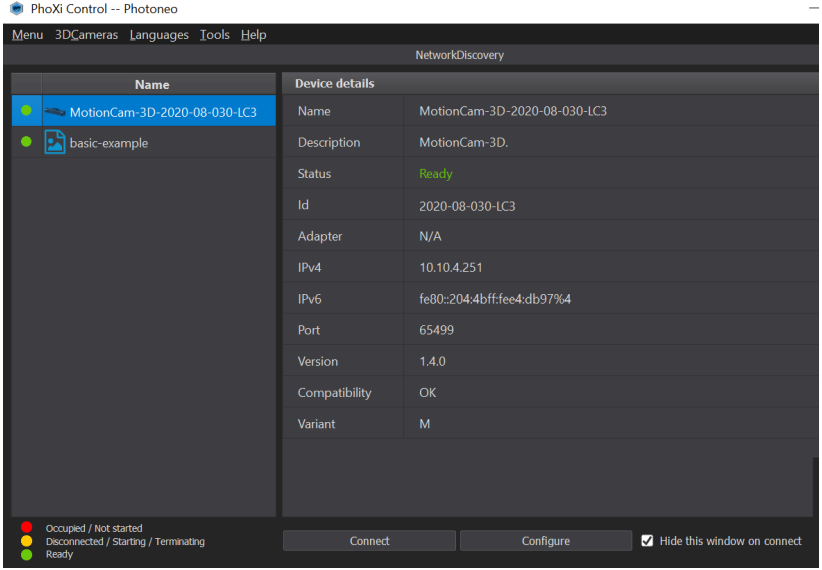
Task: Select the basic-example device row
Action: pyautogui.click(x=150, y=143)
